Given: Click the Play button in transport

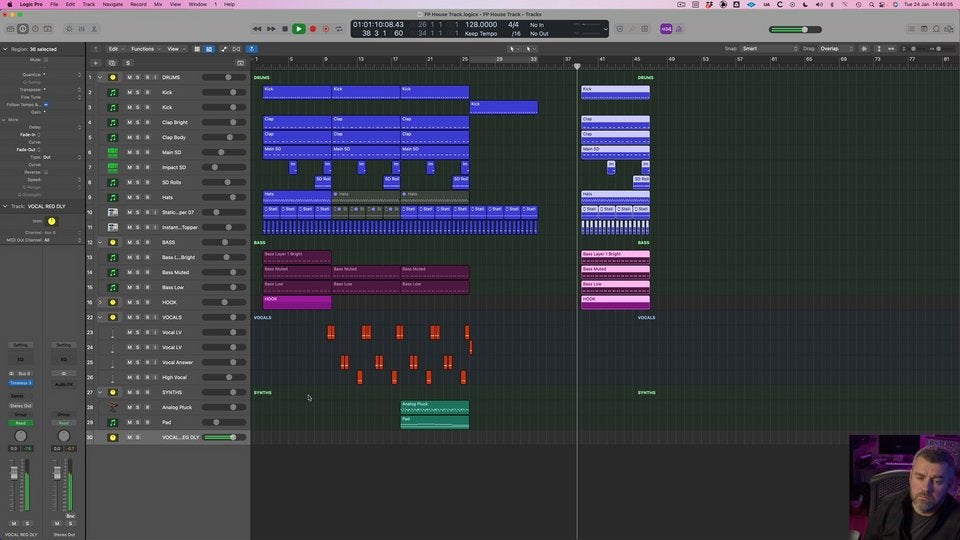Looking at the screenshot, I should (298, 29).
